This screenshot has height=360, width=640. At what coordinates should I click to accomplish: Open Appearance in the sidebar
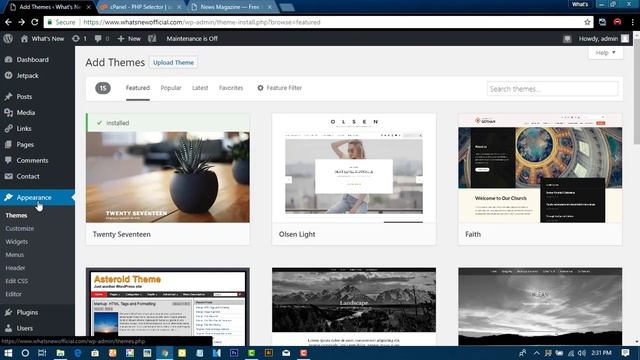pyautogui.click(x=37, y=198)
